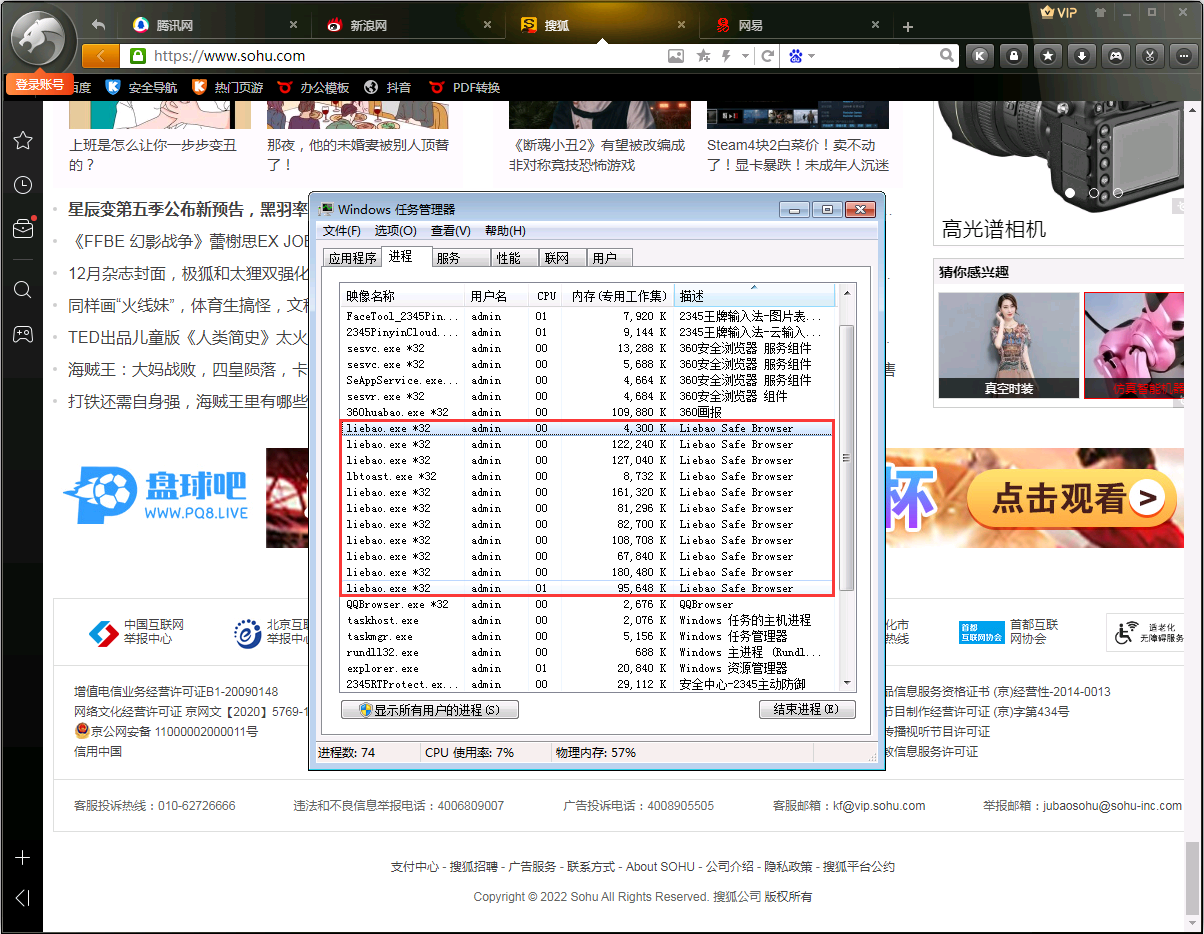Image resolution: width=1204 pixels, height=934 pixels.
Task: Expand the search engine dropdown arrow
Action: pos(812,56)
